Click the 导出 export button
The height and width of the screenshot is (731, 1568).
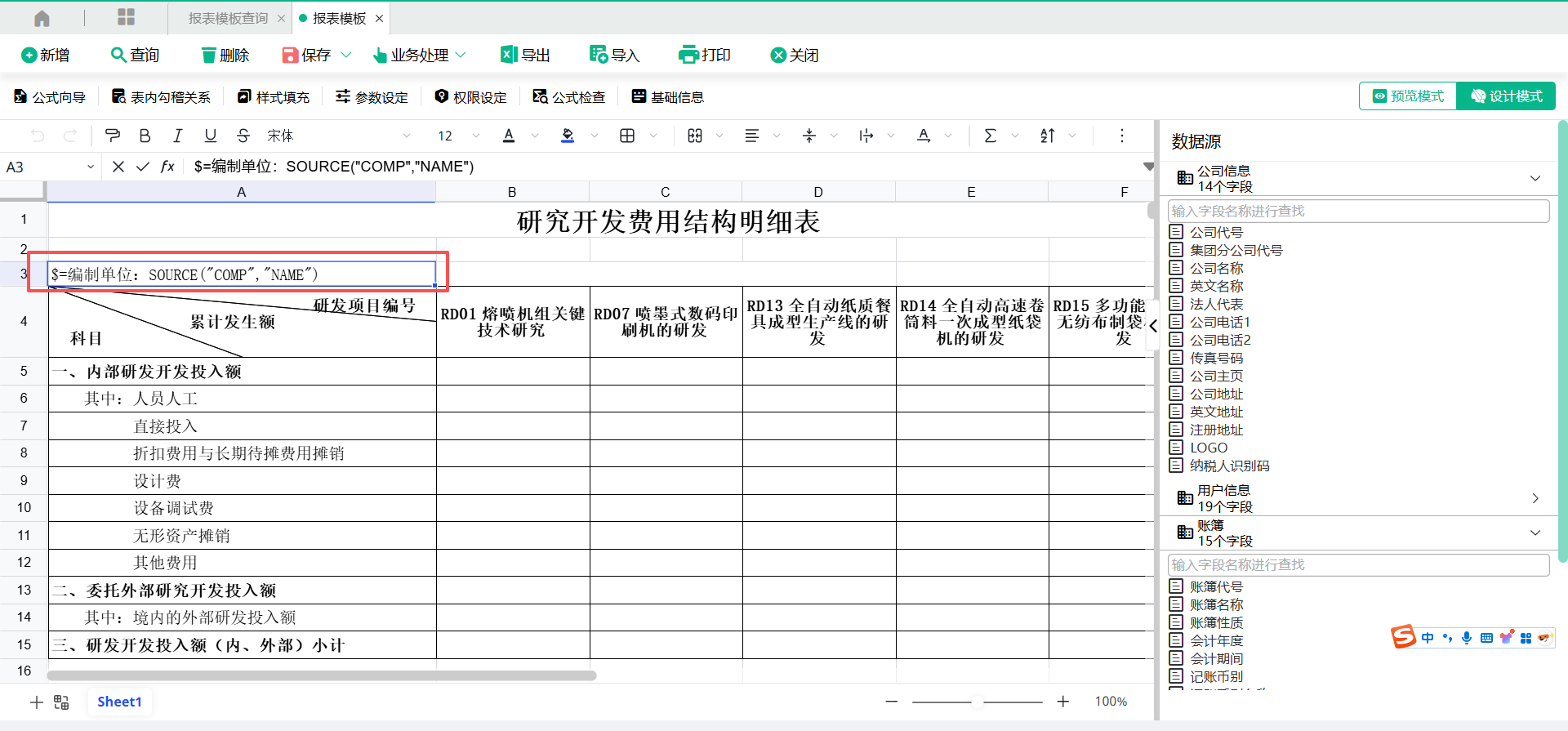pyautogui.click(x=525, y=55)
